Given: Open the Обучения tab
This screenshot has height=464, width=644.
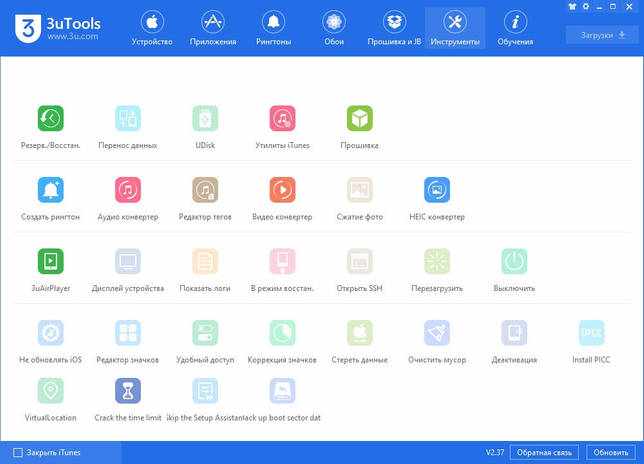Looking at the screenshot, I should [515, 28].
